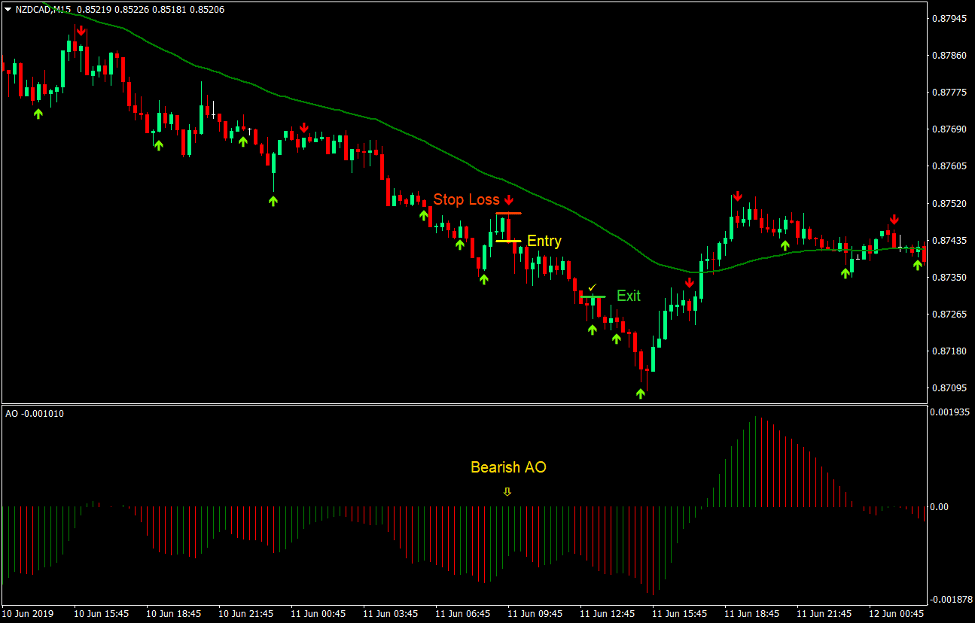Image resolution: width=977 pixels, height=625 pixels.
Task: Select the green up arrow near the lowest candle
Action: (x=641, y=393)
